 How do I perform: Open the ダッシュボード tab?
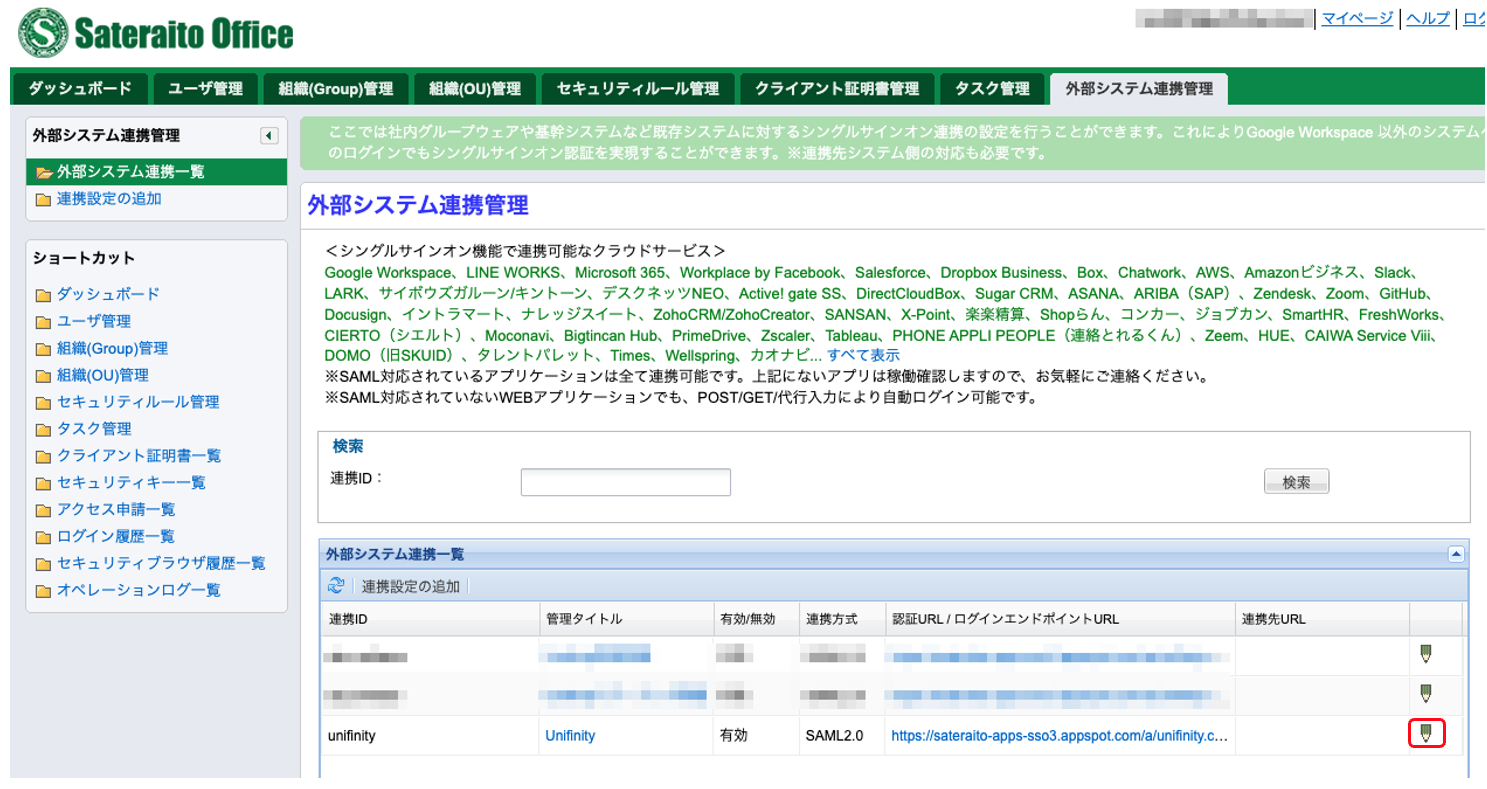(80, 88)
